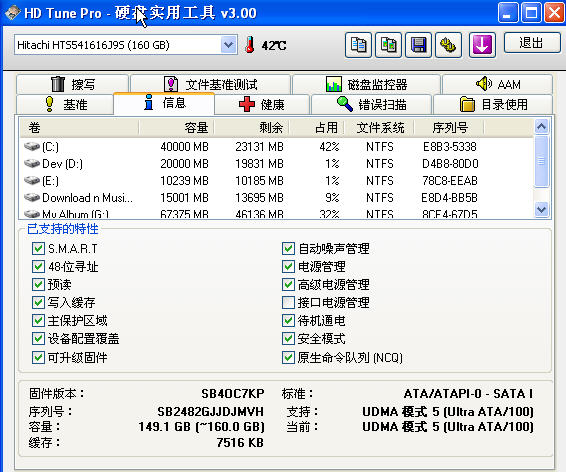Select the 信息 info tab
This screenshot has width=566, height=472.
pyautogui.click(x=164, y=103)
